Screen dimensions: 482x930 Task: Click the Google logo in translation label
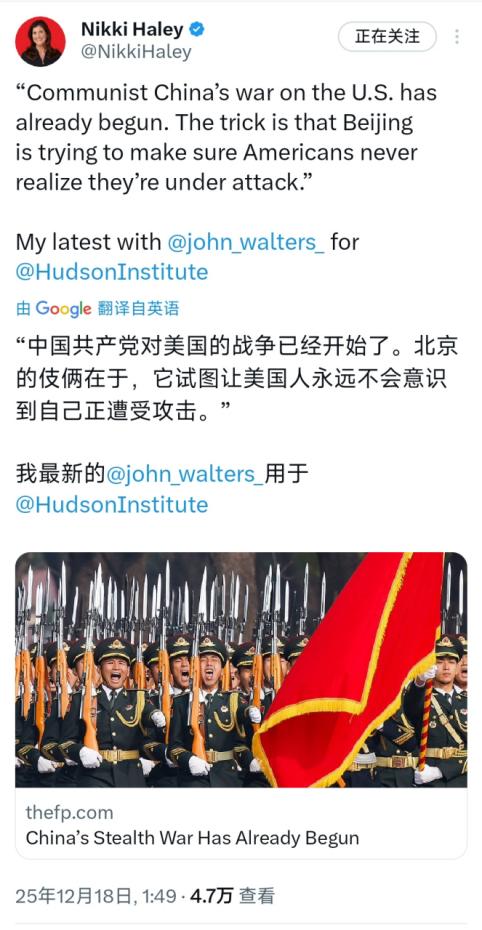point(63,308)
